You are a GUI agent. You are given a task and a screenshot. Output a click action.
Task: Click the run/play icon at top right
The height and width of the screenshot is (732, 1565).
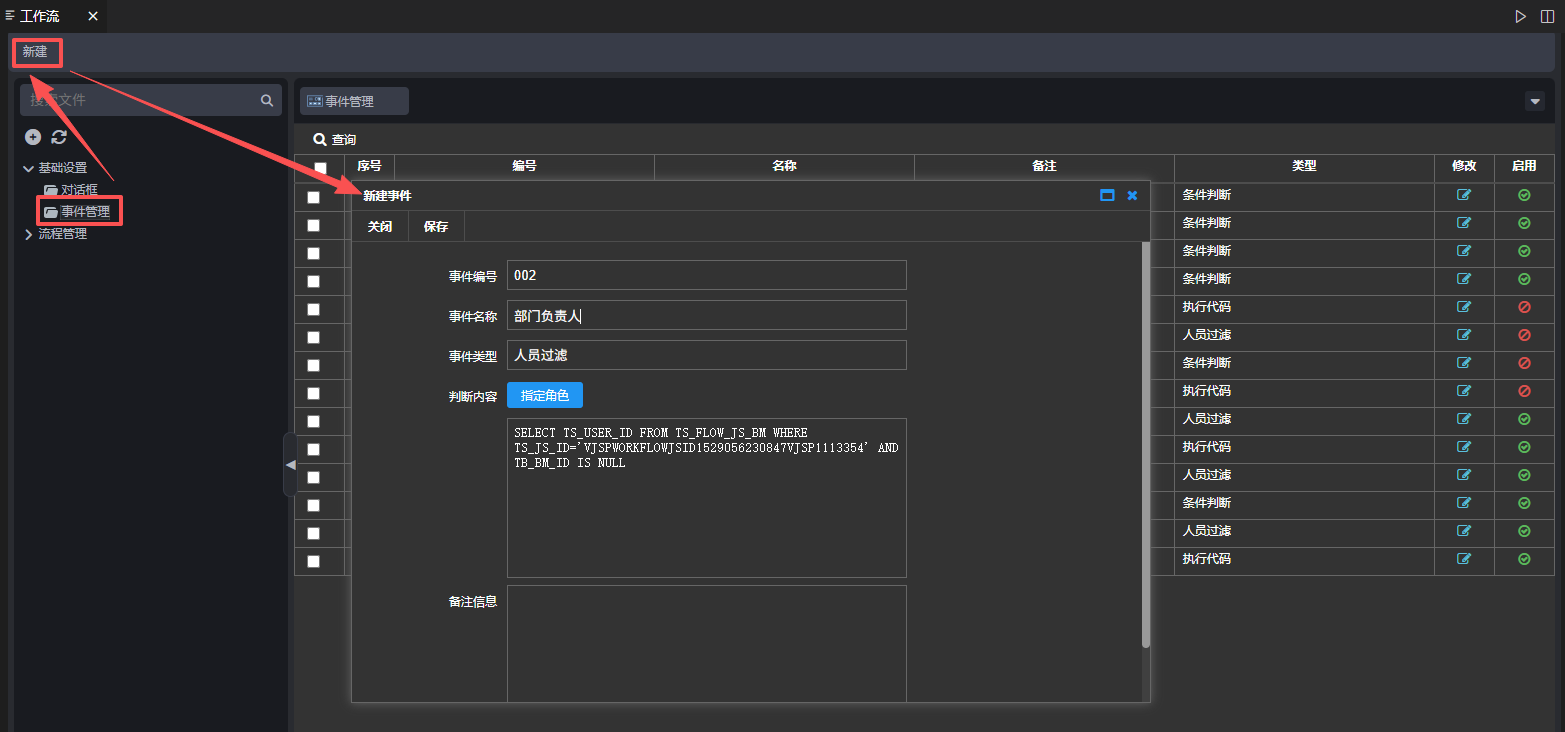point(1520,16)
